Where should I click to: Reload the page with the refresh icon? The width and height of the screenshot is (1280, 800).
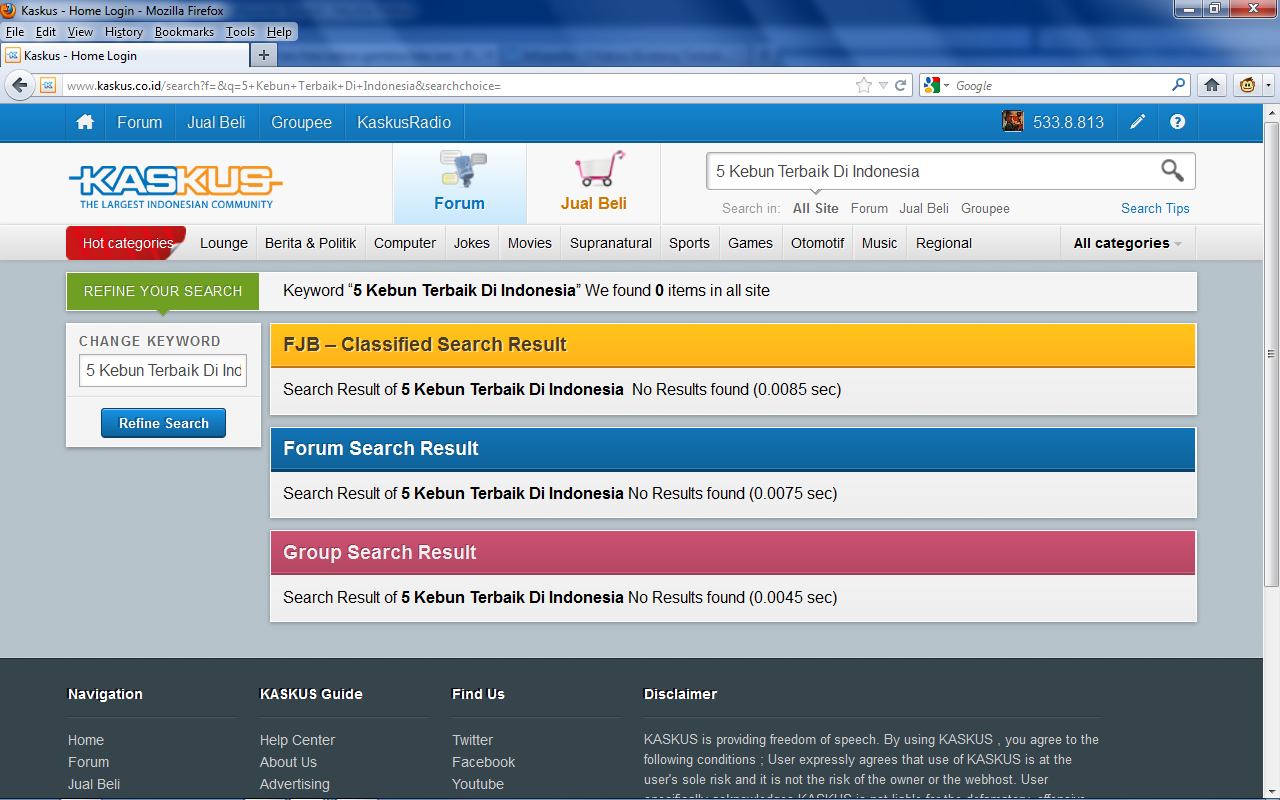click(900, 85)
